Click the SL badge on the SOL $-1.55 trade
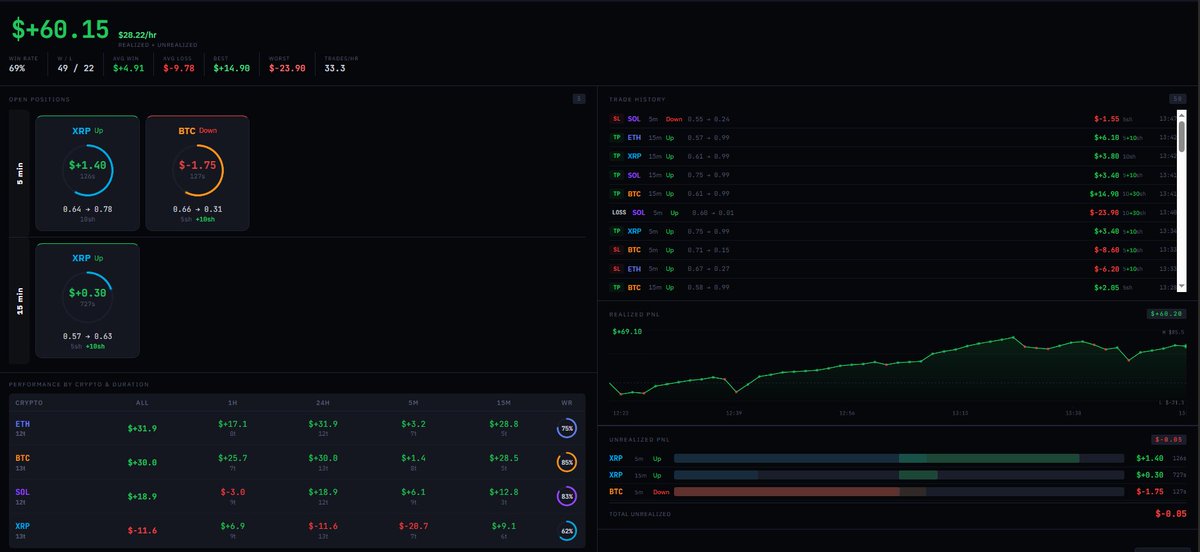Screen dimensions: 1200x552 point(616,118)
